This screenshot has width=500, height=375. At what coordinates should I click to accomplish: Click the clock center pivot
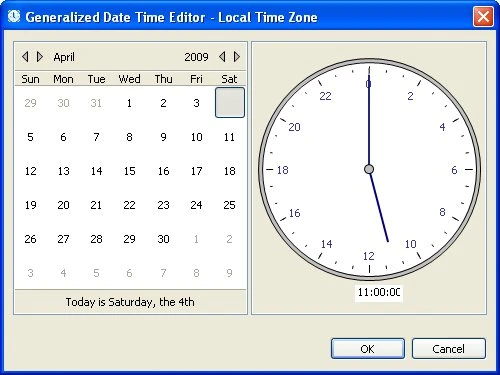pos(369,169)
